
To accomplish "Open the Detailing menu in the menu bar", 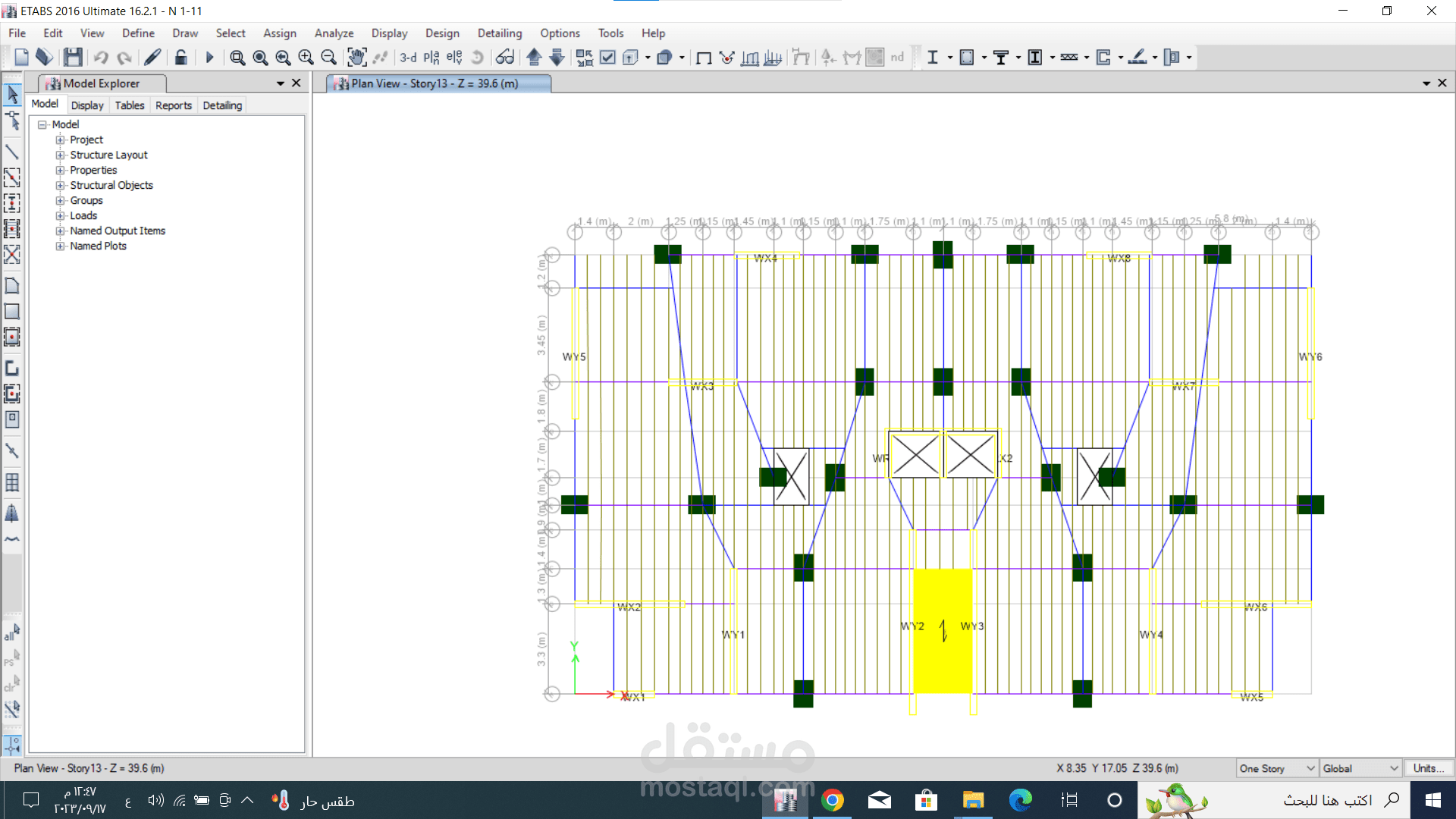I will [500, 33].
